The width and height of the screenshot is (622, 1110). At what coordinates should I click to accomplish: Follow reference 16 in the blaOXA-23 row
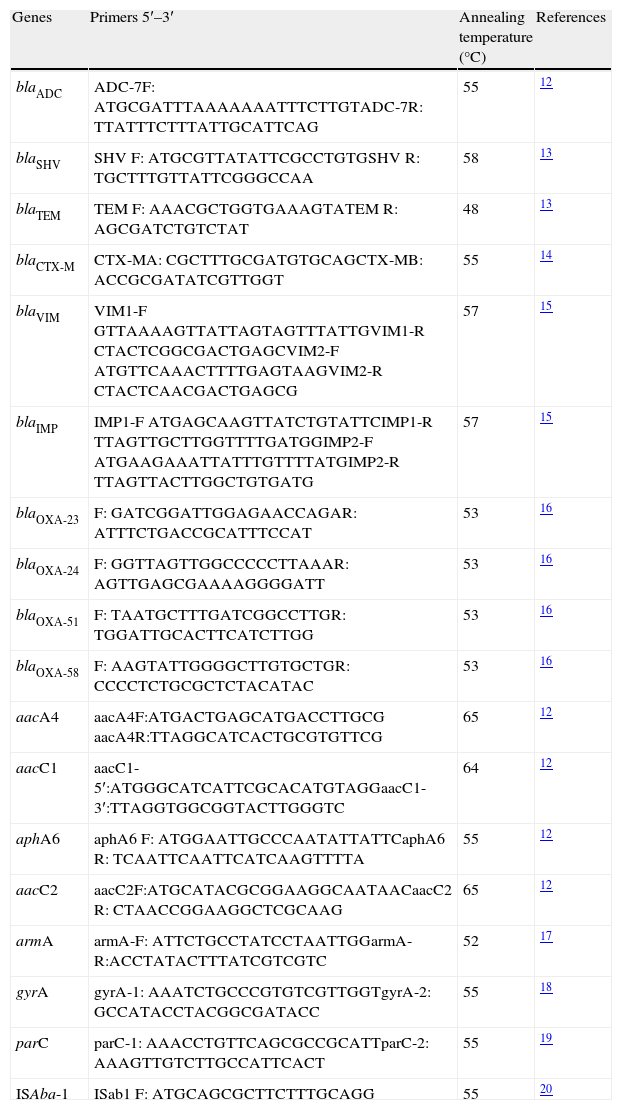546,509
